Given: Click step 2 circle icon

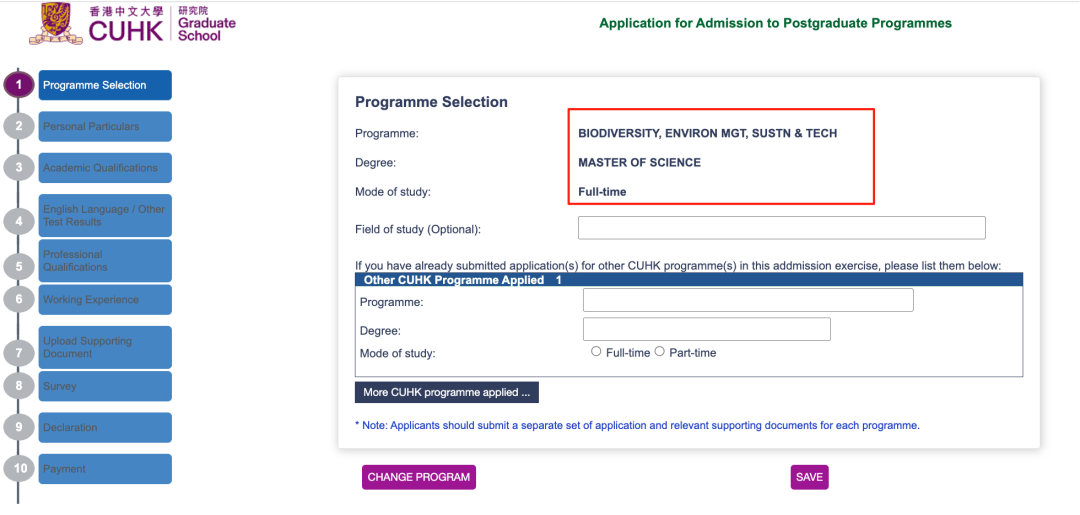Looking at the screenshot, I should pyautogui.click(x=19, y=126).
